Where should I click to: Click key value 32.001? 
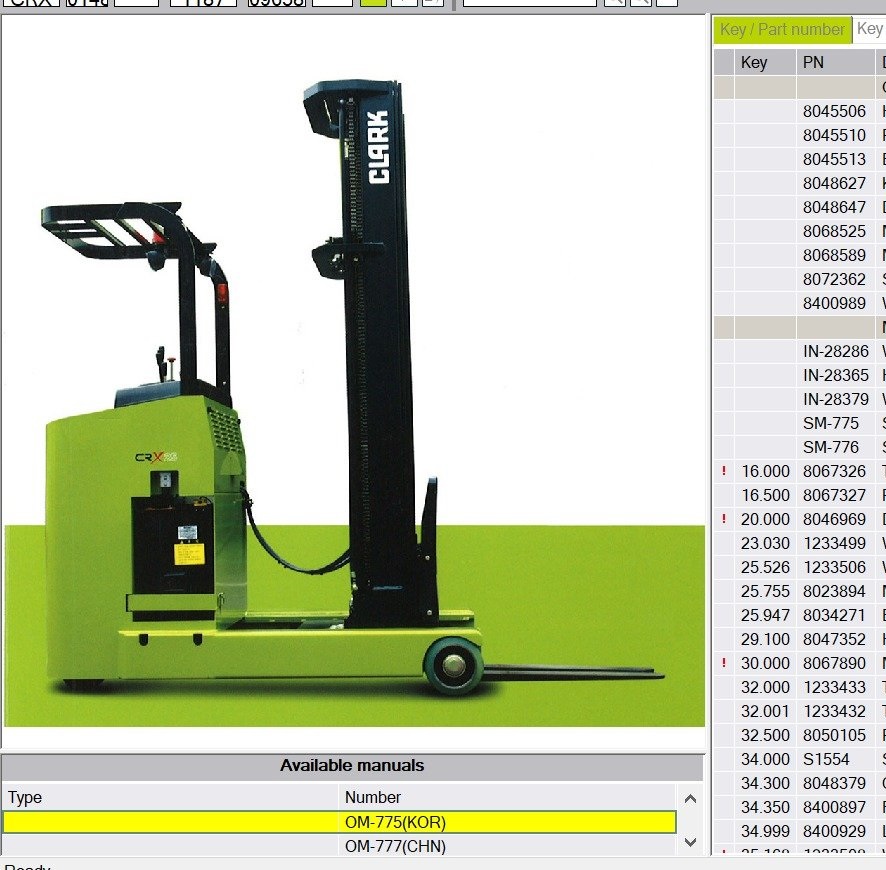(x=765, y=711)
